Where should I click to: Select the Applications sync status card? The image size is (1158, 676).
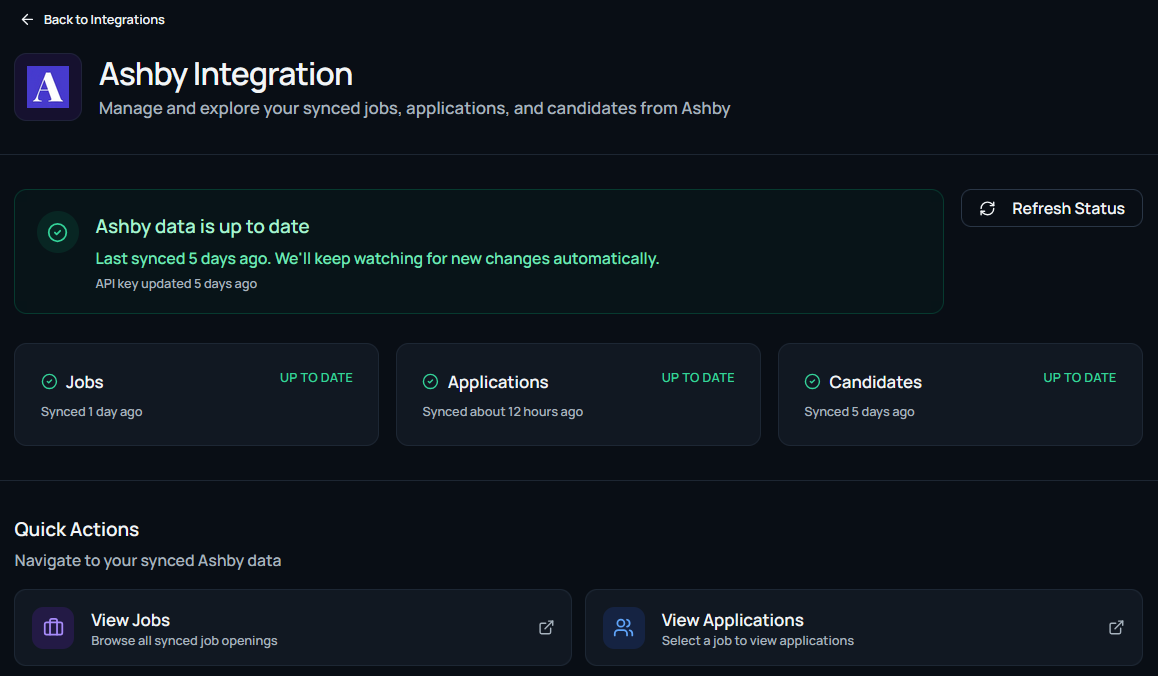[578, 395]
